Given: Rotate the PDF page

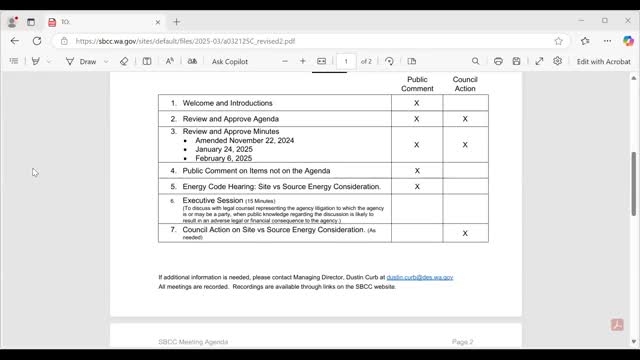Looking at the screenshot, I should click(x=389, y=61).
